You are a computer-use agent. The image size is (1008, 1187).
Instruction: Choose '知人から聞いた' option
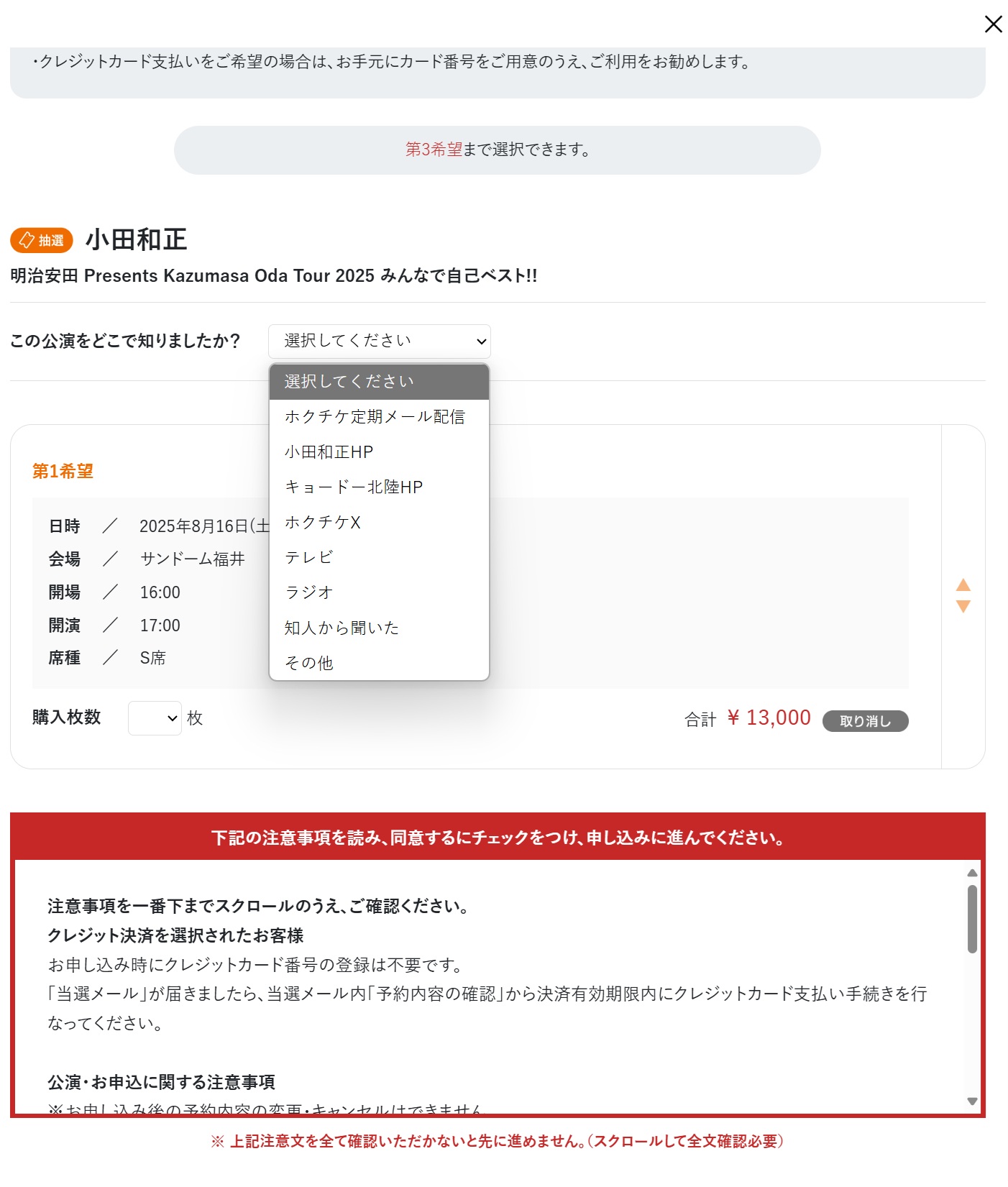(x=379, y=628)
